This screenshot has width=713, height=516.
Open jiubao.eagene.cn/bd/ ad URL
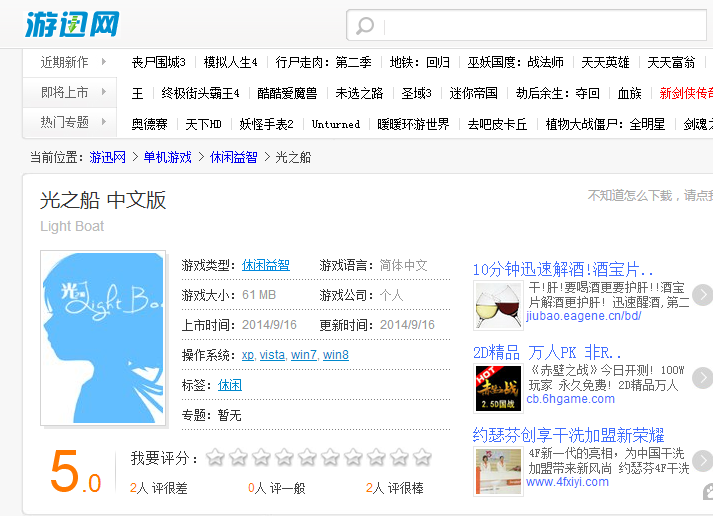[x=584, y=316]
